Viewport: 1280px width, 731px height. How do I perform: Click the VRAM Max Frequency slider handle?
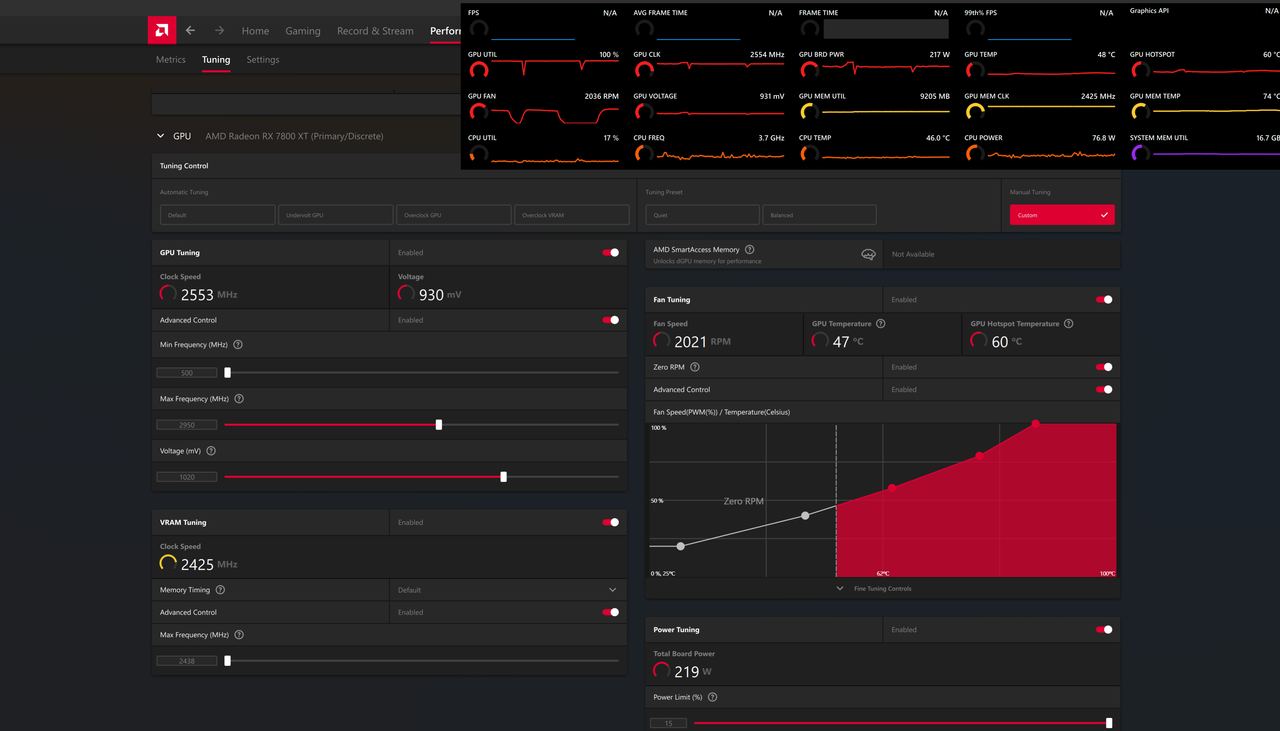(x=228, y=661)
